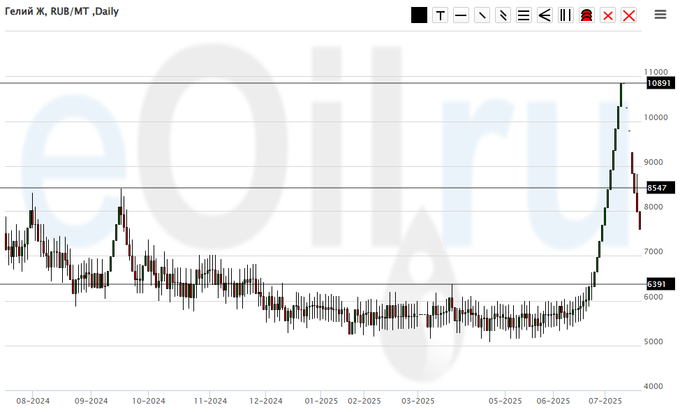Click the large red X clear-all icon

(628, 15)
